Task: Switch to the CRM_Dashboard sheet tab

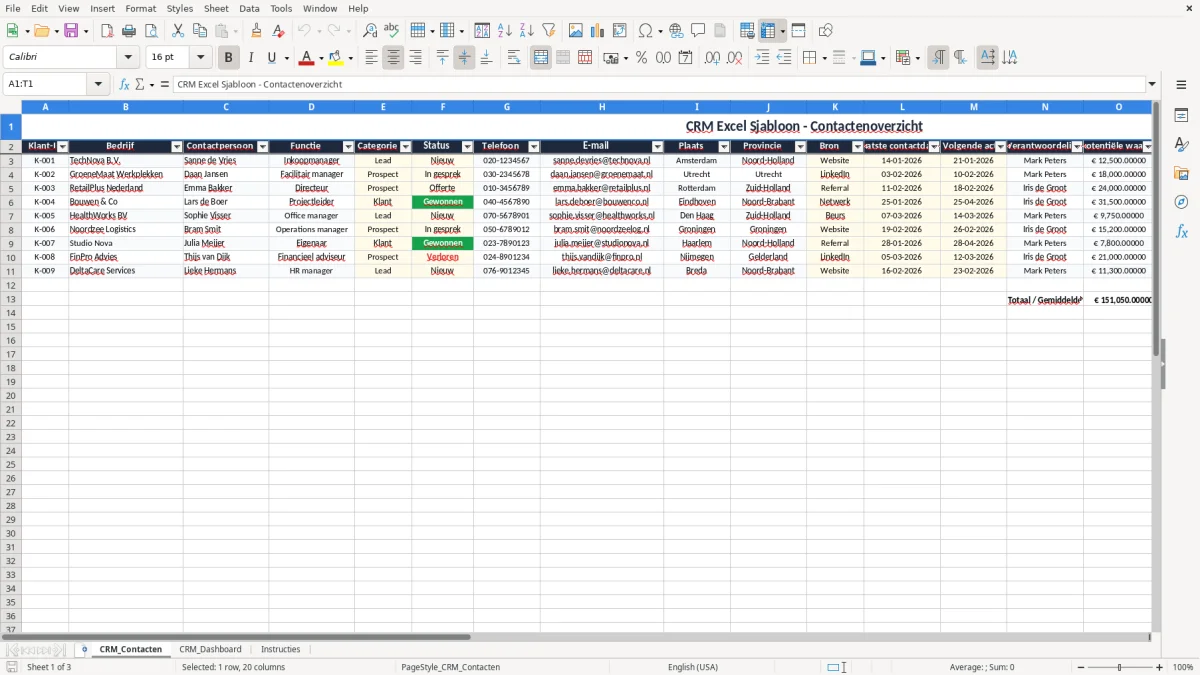Action: pyautogui.click(x=210, y=649)
